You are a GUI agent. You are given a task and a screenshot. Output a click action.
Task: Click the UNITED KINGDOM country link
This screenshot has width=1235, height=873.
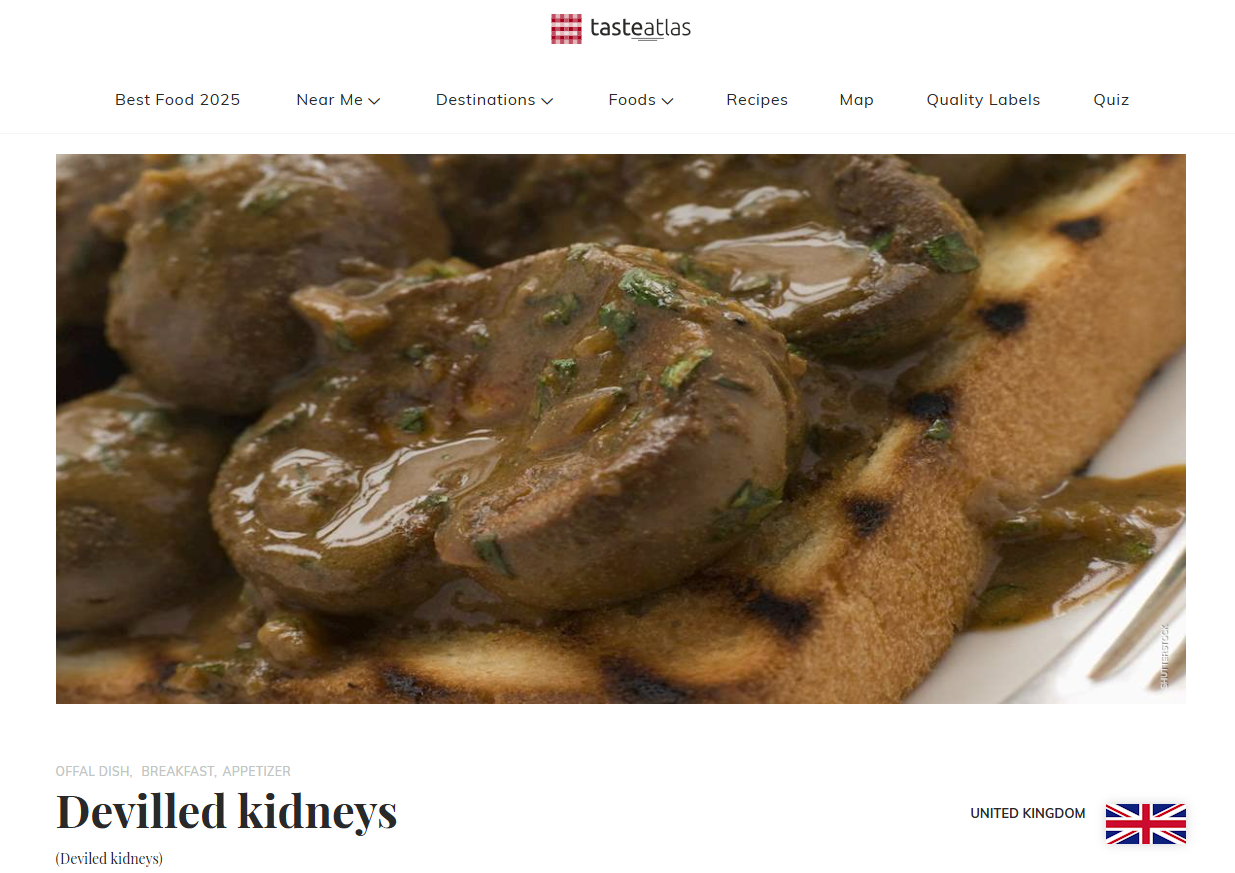tap(1028, 814)
